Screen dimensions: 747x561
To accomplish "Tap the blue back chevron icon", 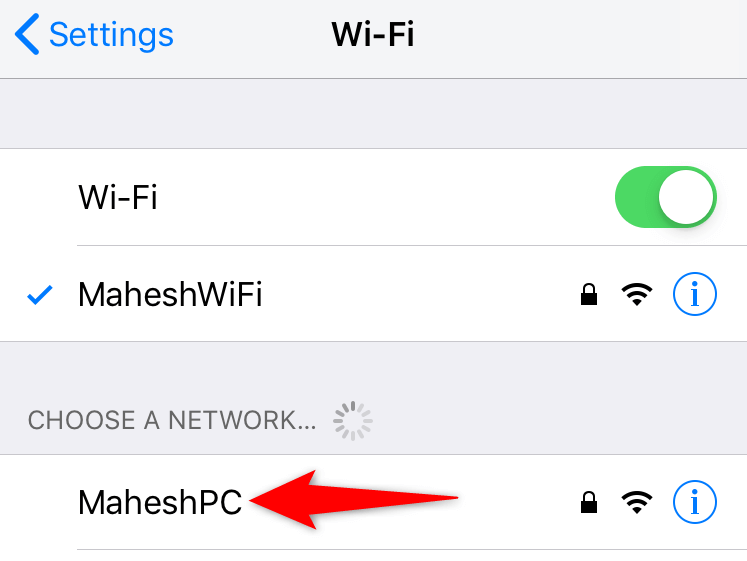I will (27, 34).
